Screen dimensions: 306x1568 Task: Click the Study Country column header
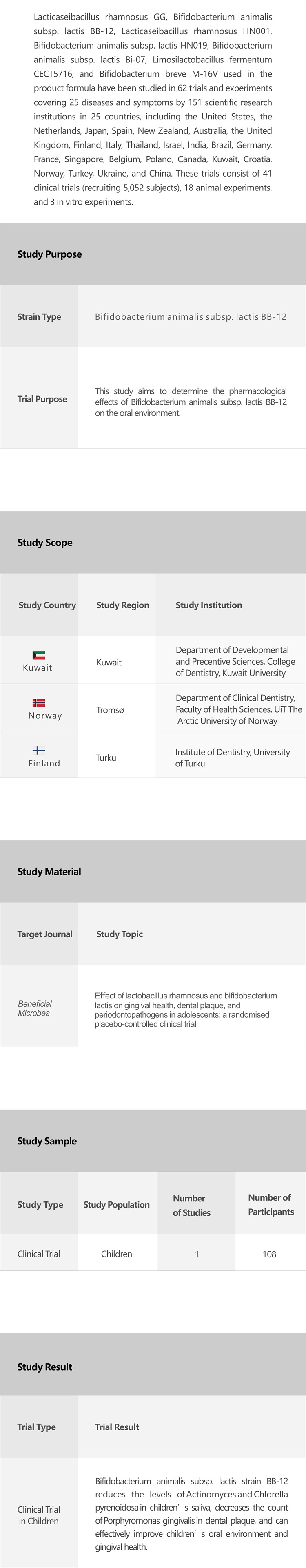tap(47, 605)
